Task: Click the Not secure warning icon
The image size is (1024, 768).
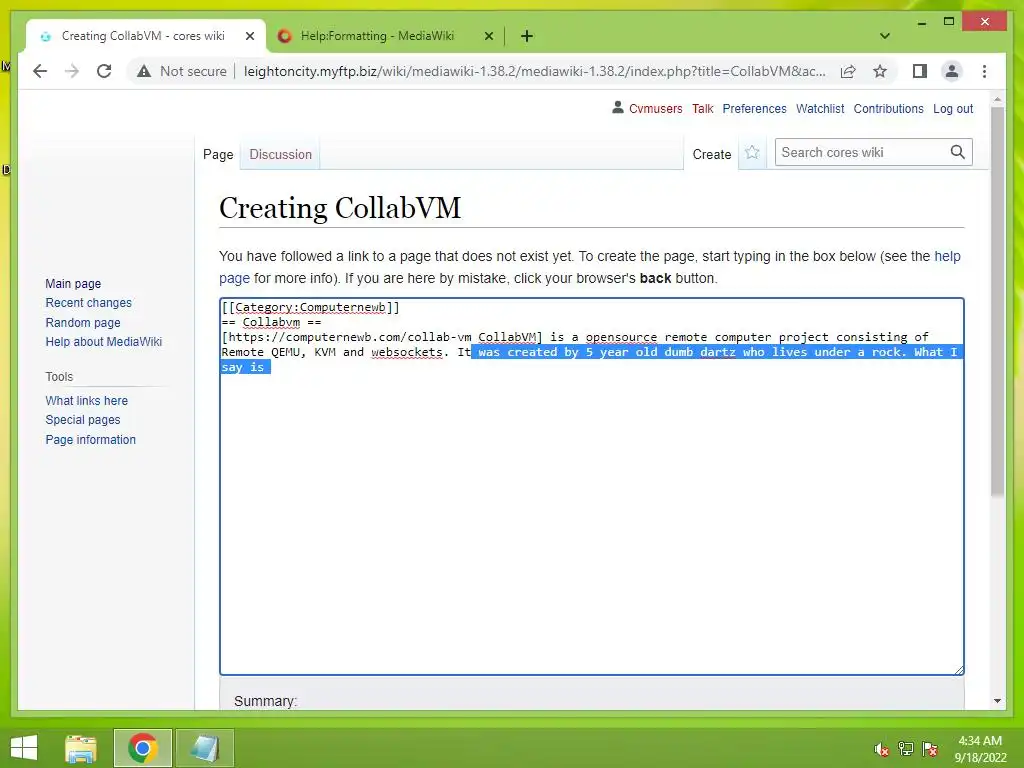Action: click(x=144, y=71)
